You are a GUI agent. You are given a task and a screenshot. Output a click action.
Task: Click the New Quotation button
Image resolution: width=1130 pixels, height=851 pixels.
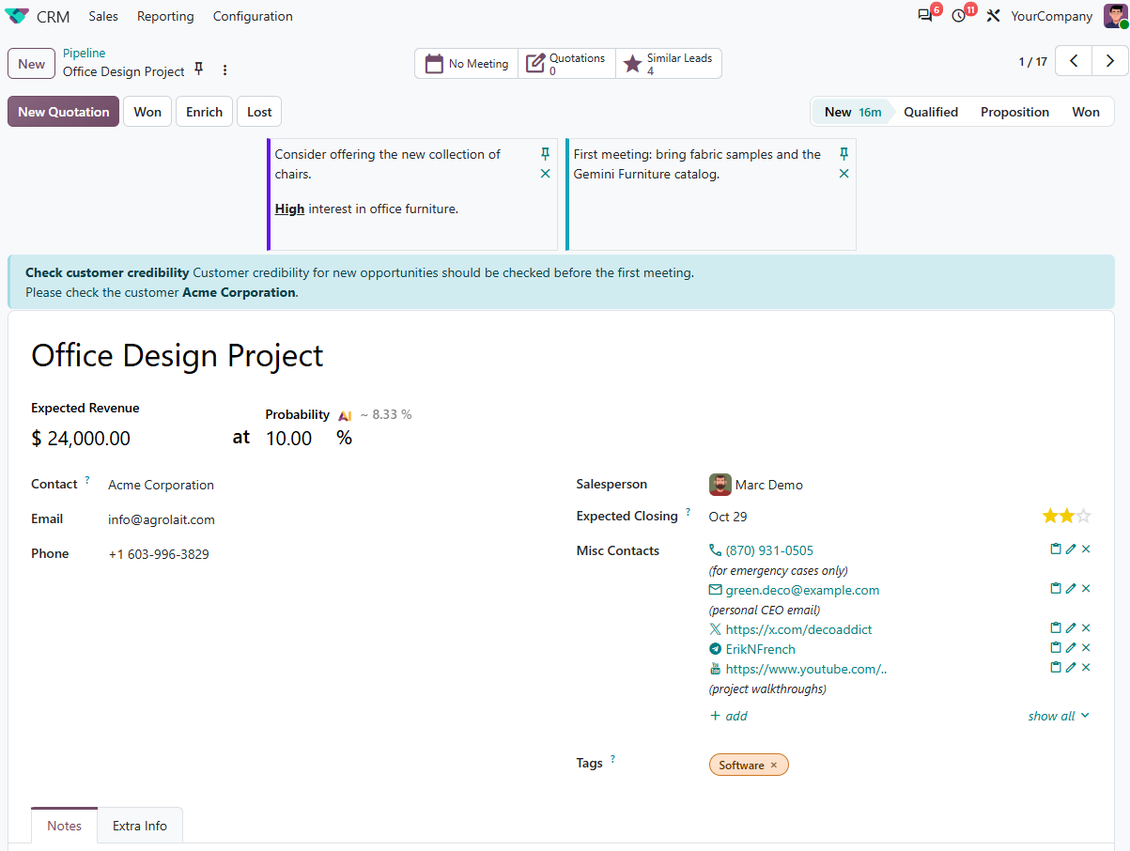tap(63, 112)
